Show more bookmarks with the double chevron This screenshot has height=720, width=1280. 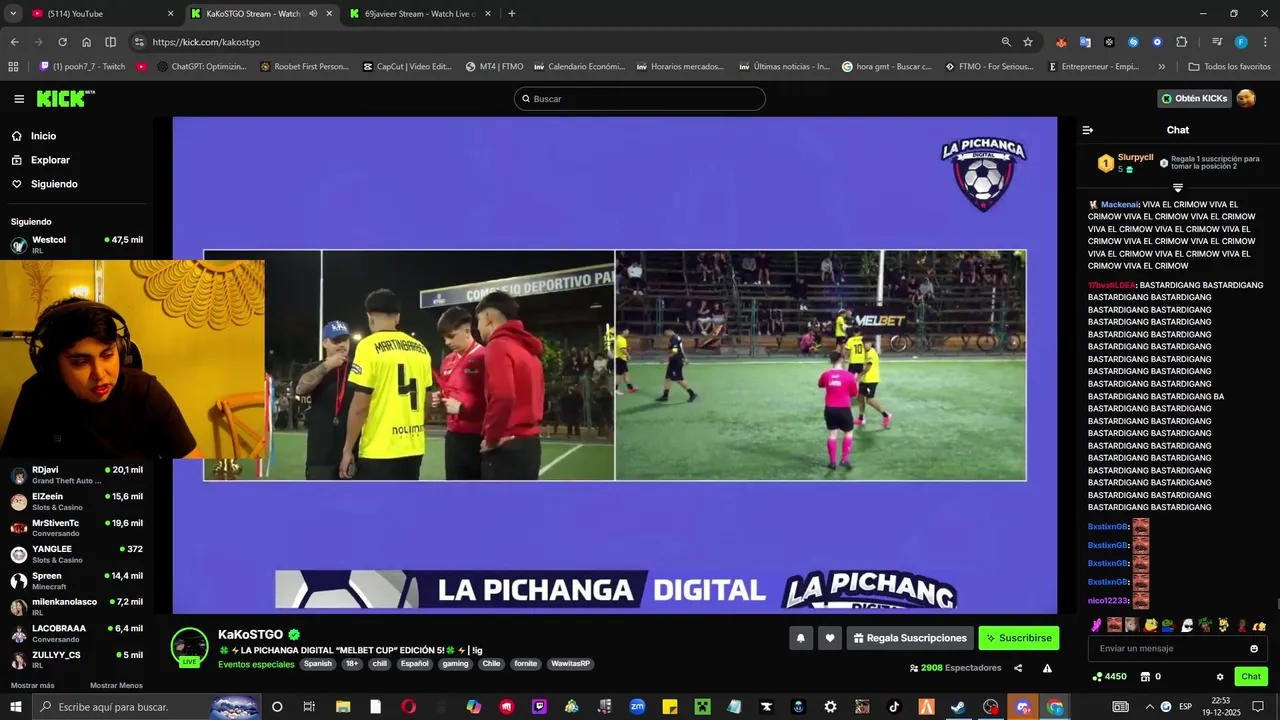1161,67
